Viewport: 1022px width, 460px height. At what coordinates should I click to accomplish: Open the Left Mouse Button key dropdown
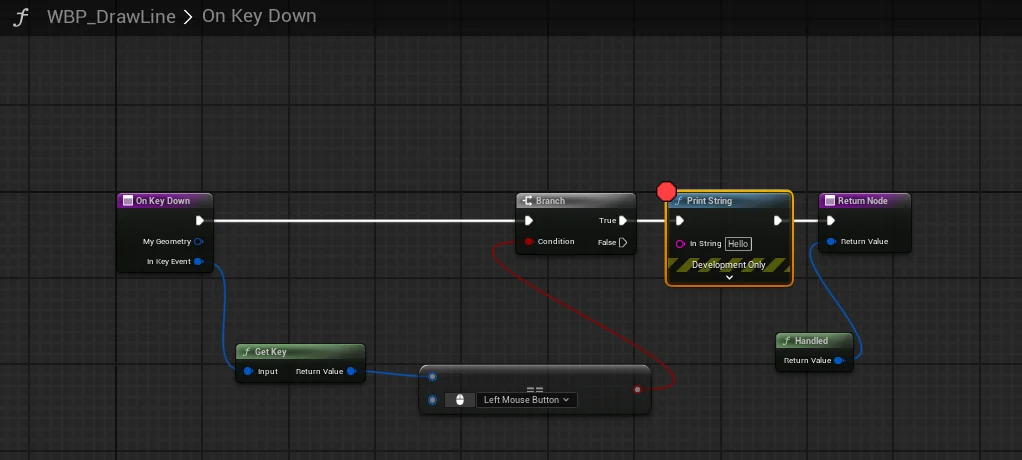tap(526, 400)
